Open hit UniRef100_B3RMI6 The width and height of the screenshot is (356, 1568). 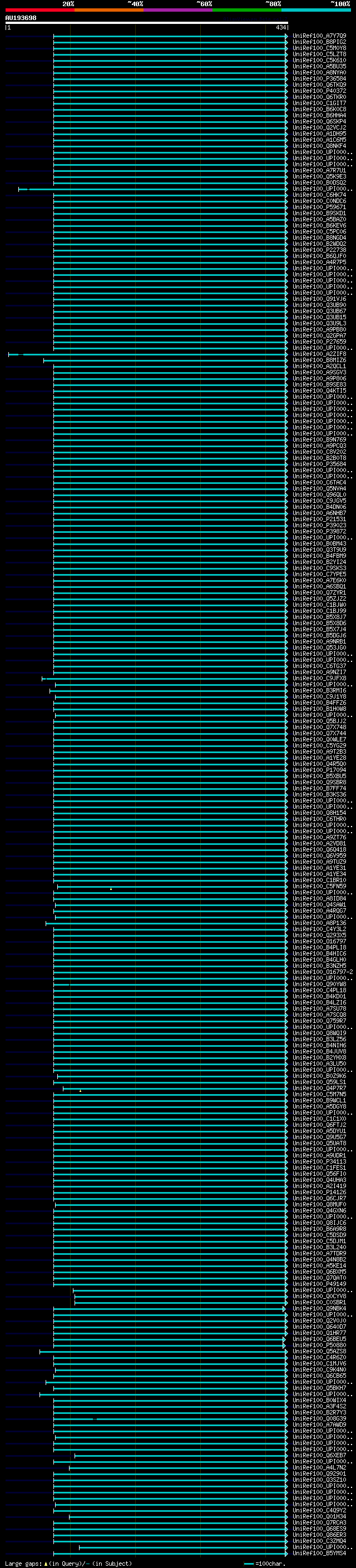coord(319,691)
